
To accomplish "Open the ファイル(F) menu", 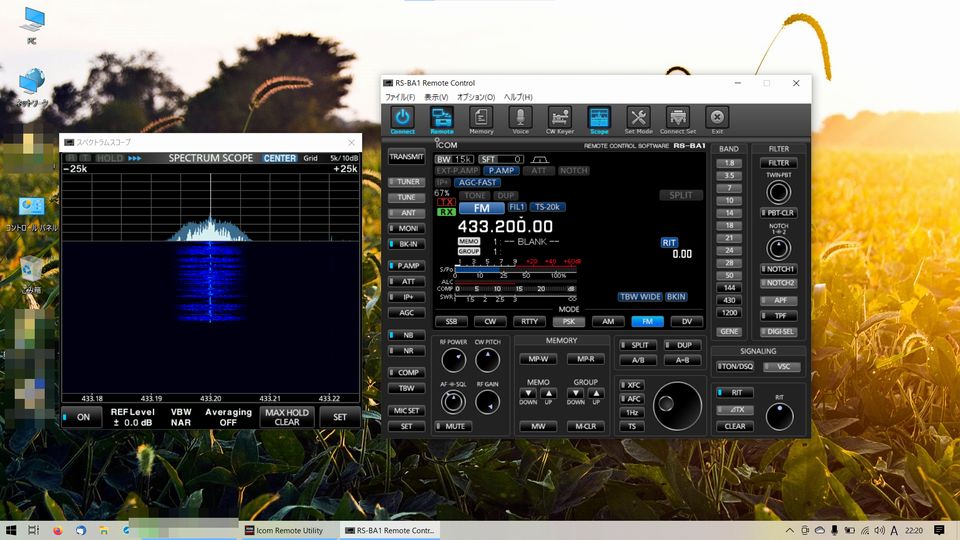I will [x=400, y=97].
